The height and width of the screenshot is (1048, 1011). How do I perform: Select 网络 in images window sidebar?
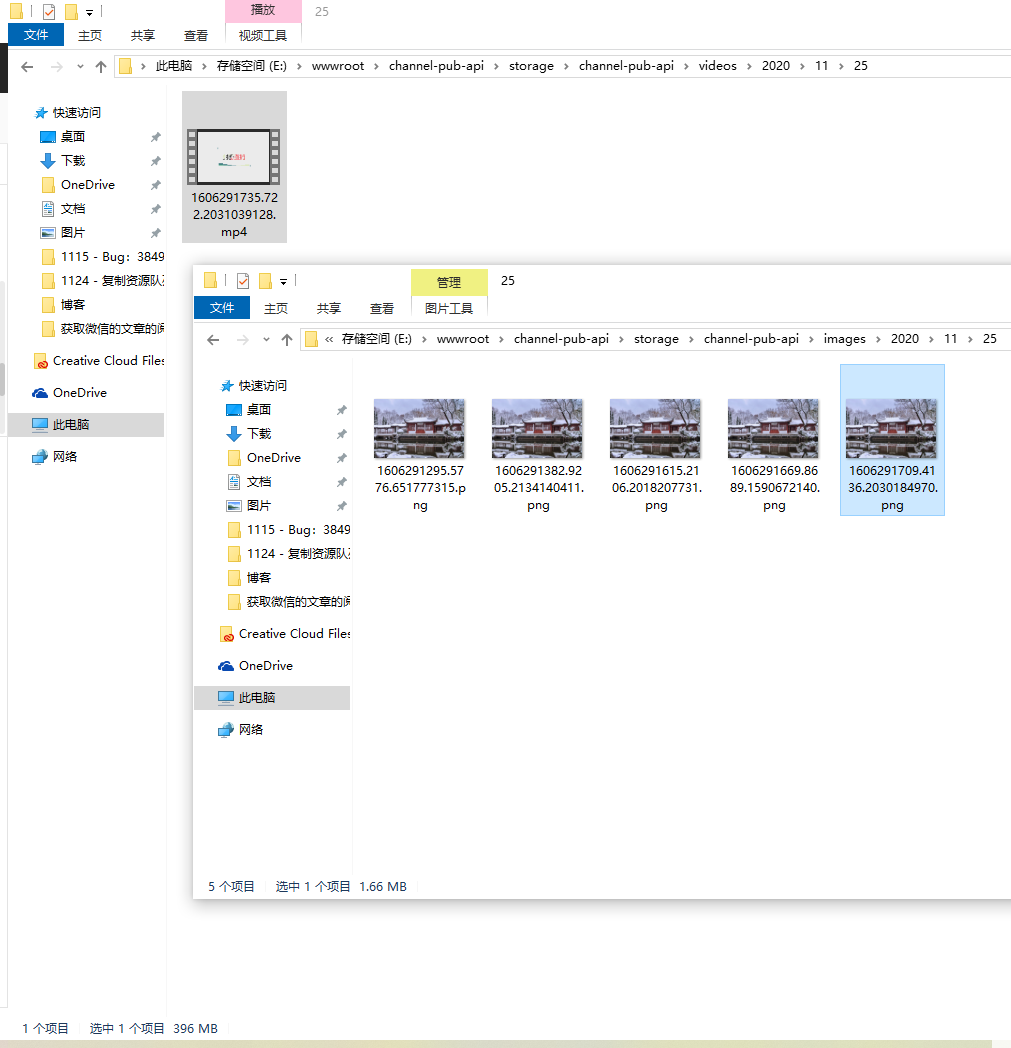[x=250, y=731]
